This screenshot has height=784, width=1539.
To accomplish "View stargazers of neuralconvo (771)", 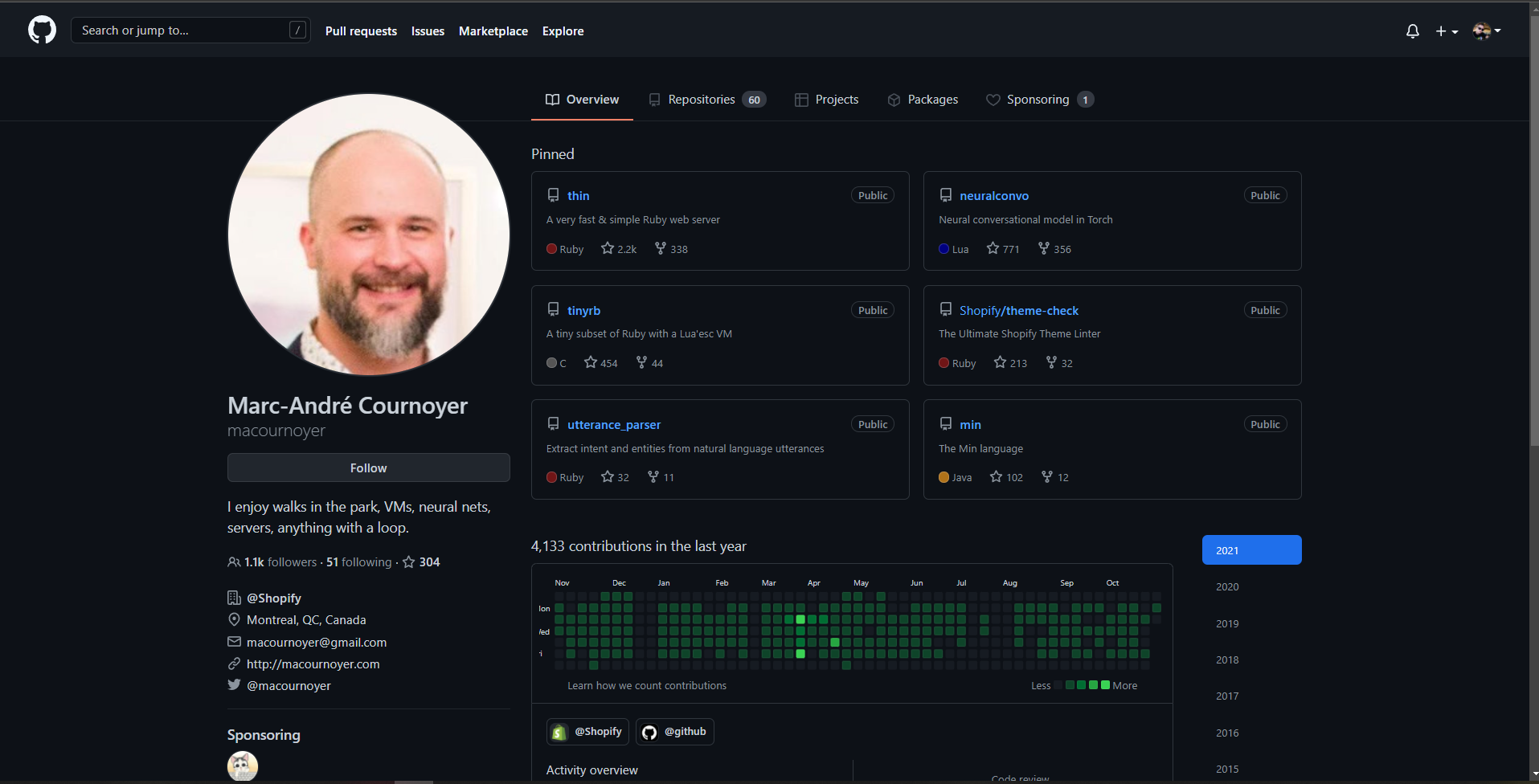I will [x=1003, y=249].
